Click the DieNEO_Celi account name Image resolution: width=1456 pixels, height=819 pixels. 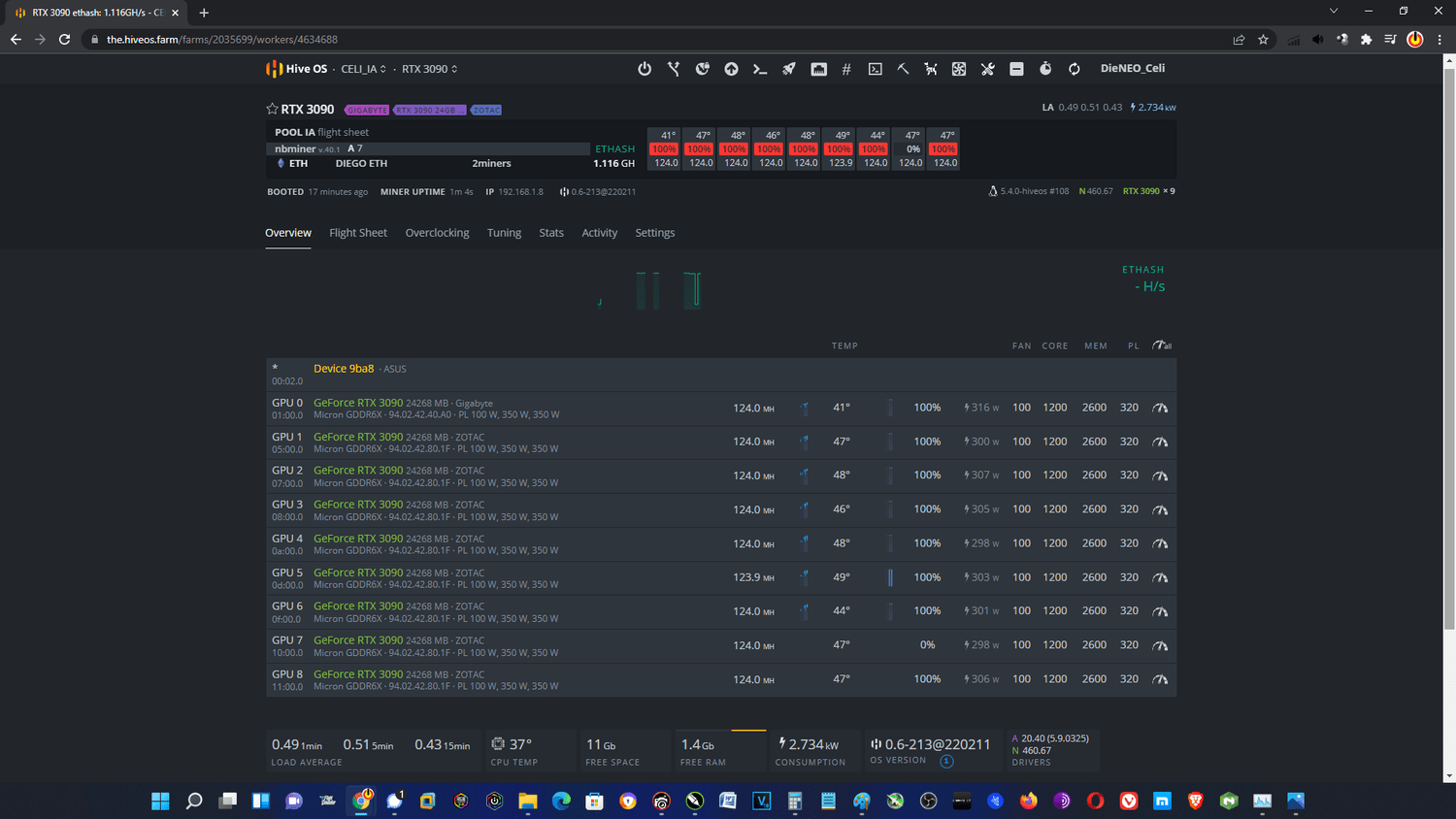point(1132,69)
